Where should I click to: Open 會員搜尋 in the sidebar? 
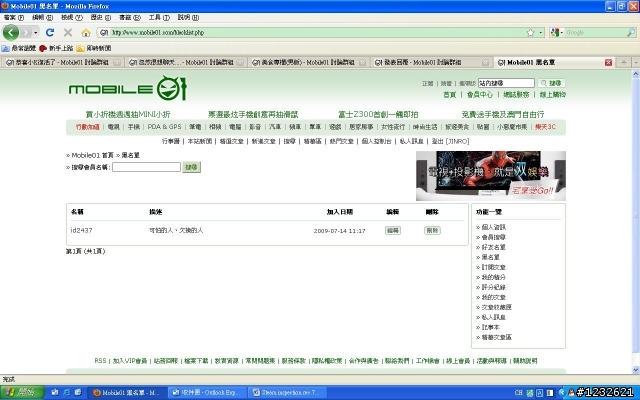click(493, 237)
